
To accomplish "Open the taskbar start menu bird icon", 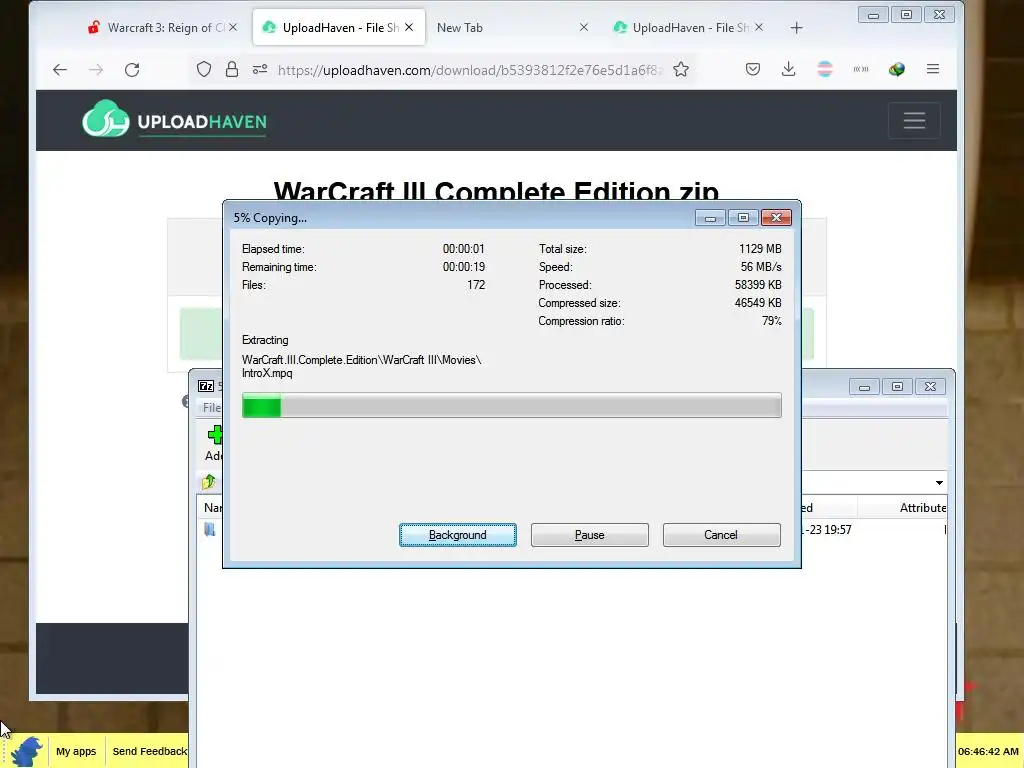I will pos(27,751).
